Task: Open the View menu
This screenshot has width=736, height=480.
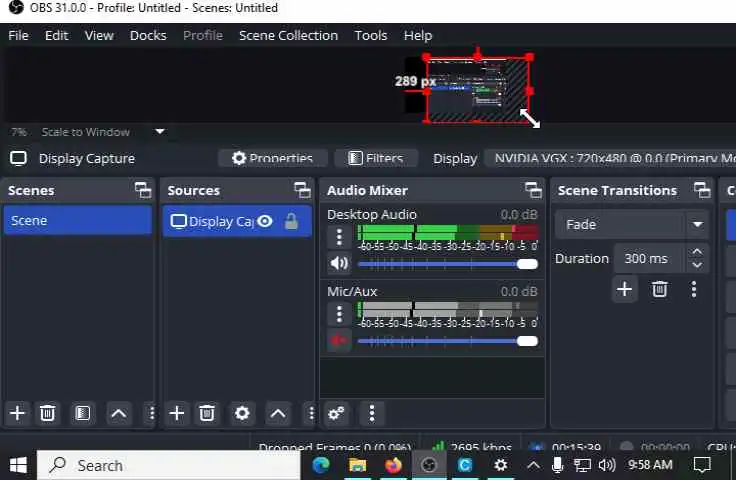Action: pyautogui.click(x=99, y=35)
